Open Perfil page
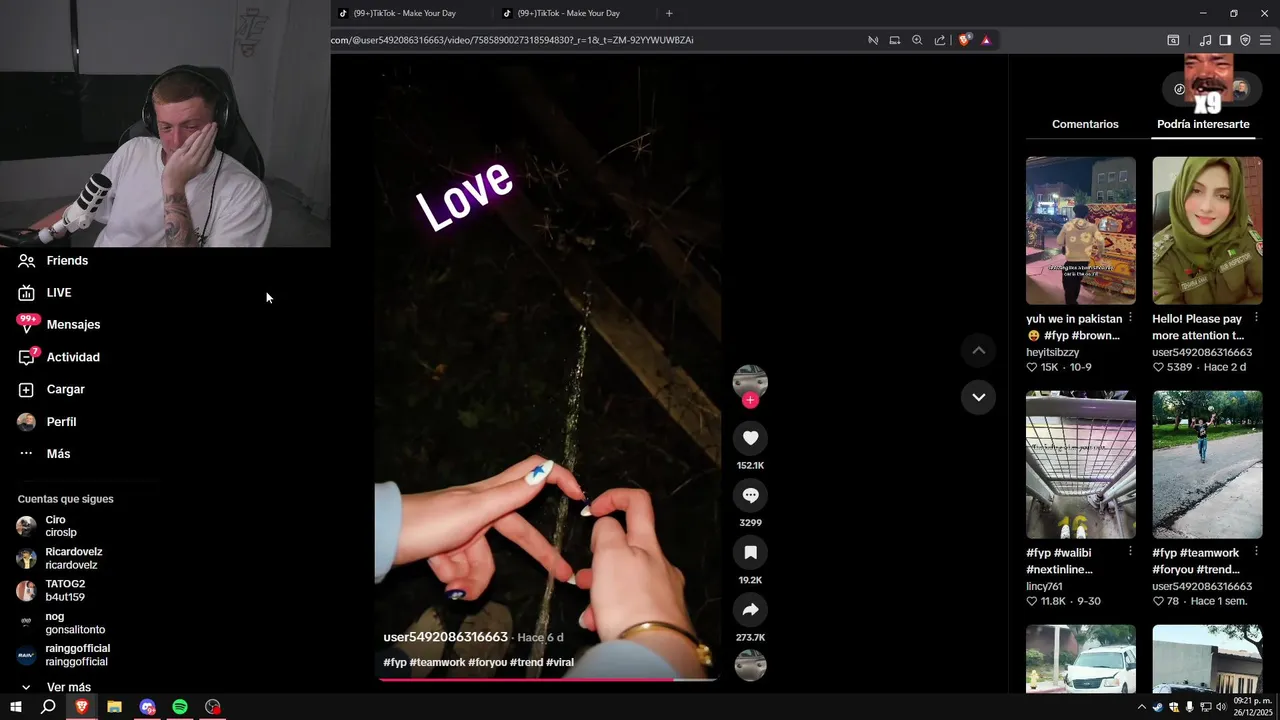This screenshot has width=1280, height=720. tap(47, 421)
